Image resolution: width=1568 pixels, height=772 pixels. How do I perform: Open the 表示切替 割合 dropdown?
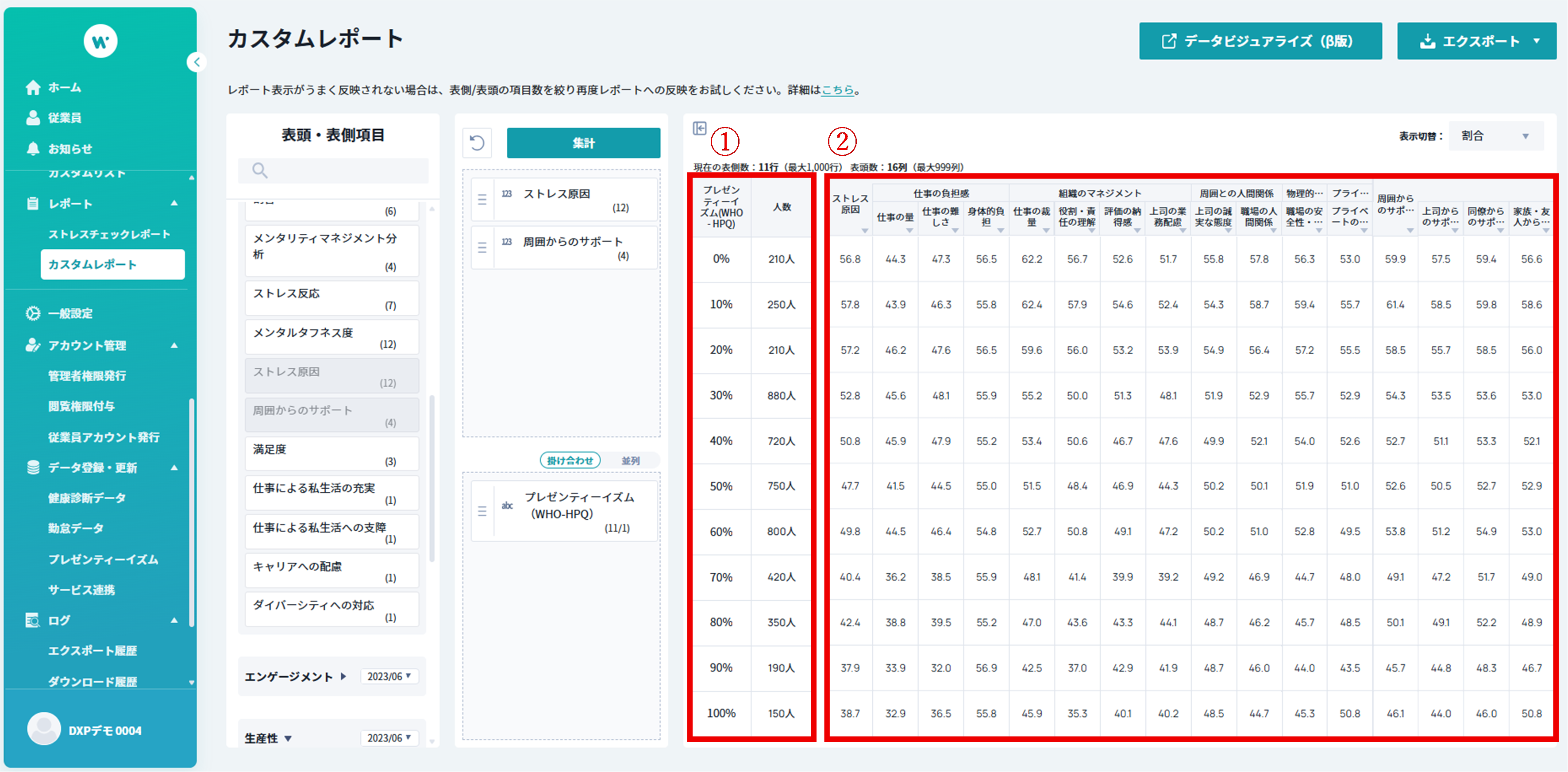pyautogui.click(x=1496, y=136)
